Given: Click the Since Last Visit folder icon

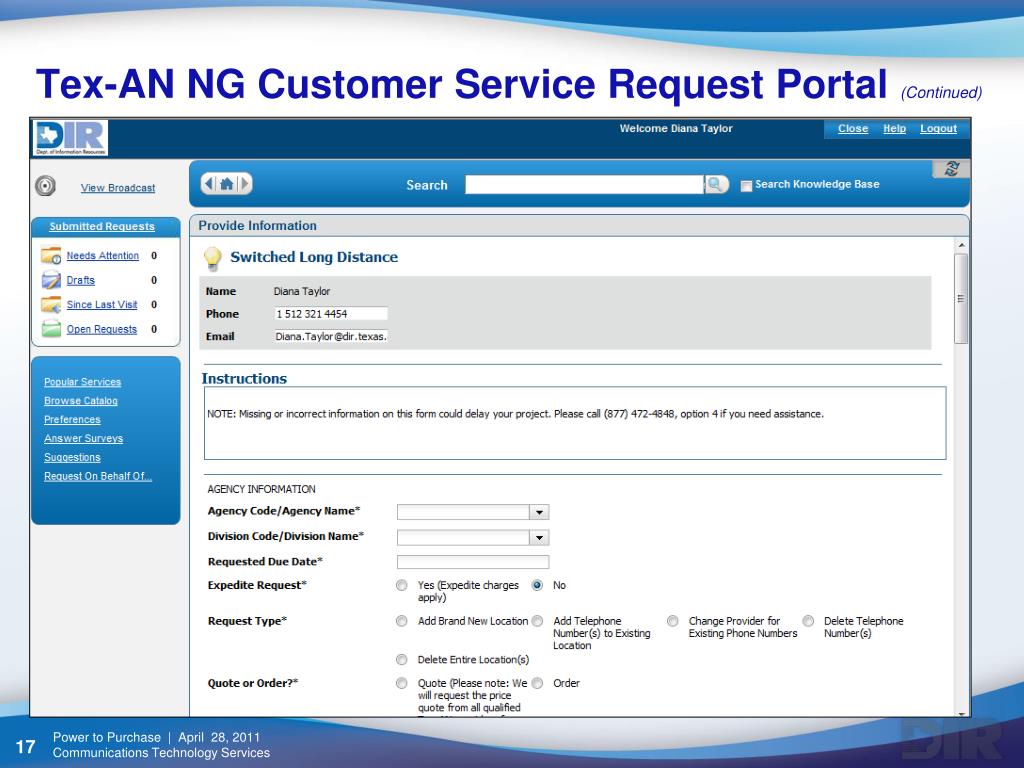Looking at the screenshot, I should [x=51, y=304].
